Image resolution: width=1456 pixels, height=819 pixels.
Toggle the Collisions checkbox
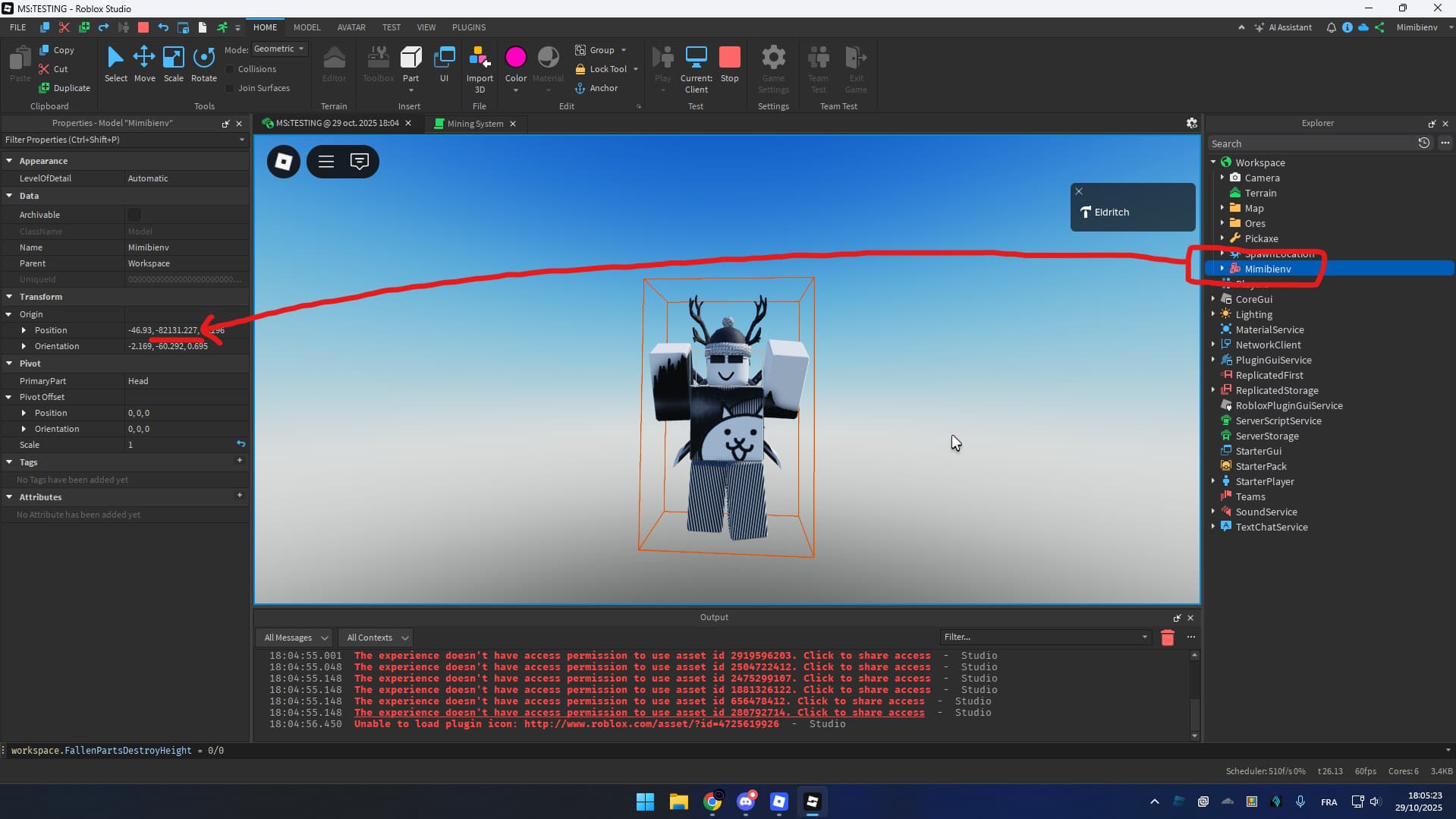[230, 69]
